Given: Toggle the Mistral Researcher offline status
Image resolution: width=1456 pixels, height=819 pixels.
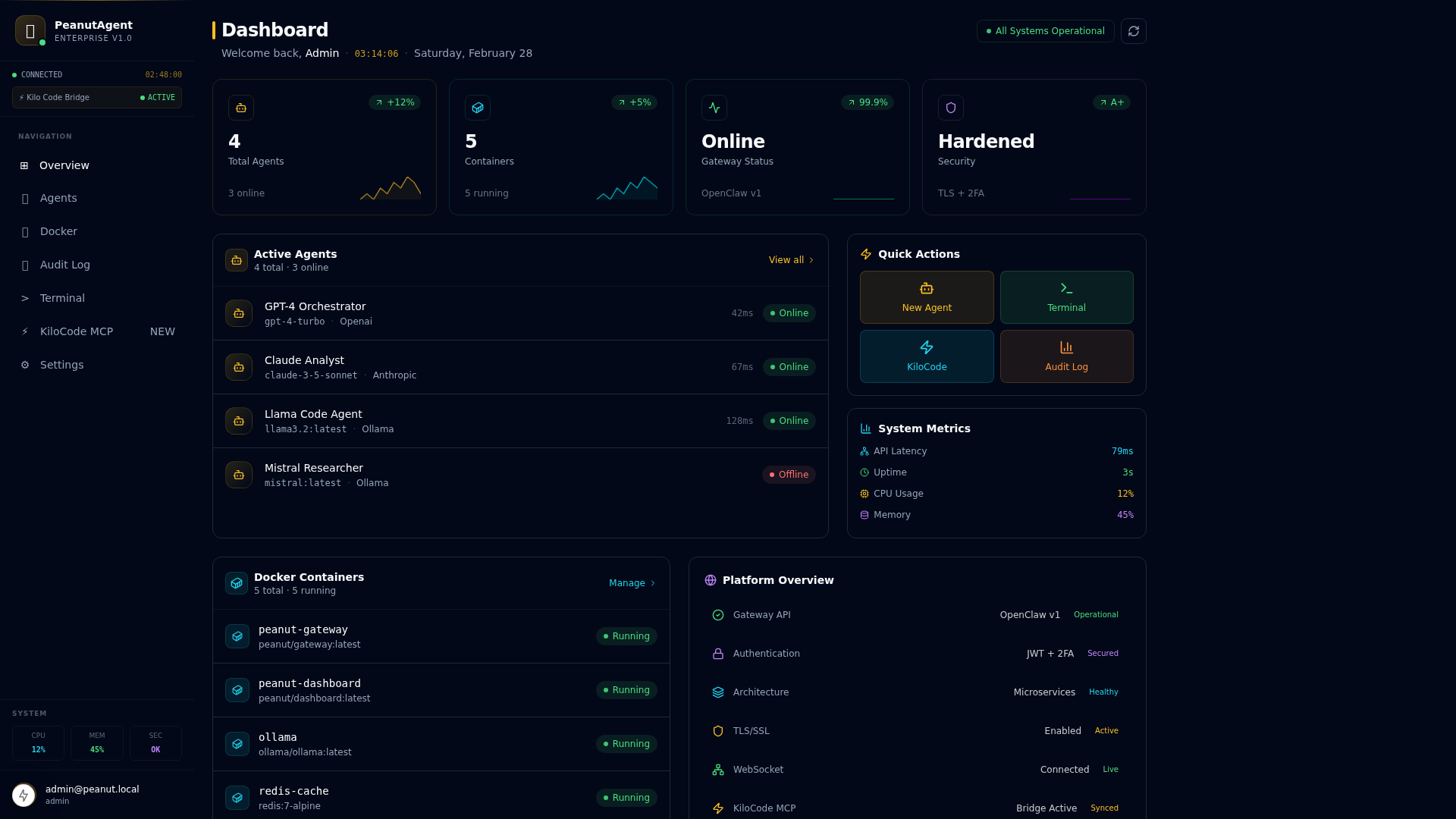Looking at the screenshot, I should (788, 474).
